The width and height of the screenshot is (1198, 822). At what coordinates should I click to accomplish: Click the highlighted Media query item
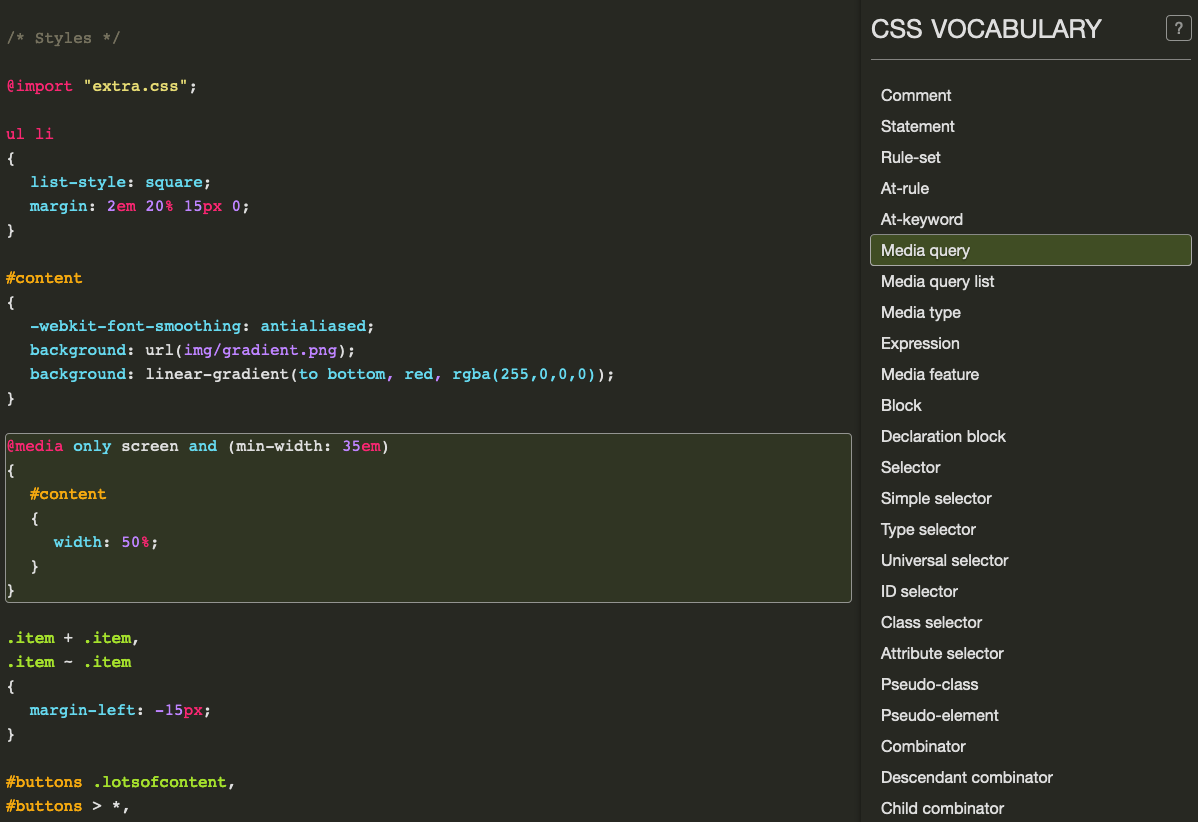pos(925,251)
